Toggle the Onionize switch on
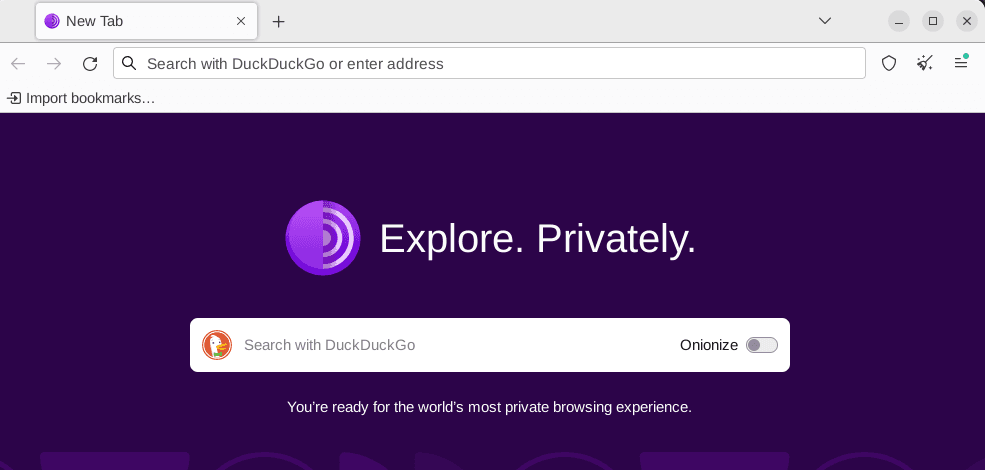The height and width of the screenshot is (470, 985). pos(761,345)
